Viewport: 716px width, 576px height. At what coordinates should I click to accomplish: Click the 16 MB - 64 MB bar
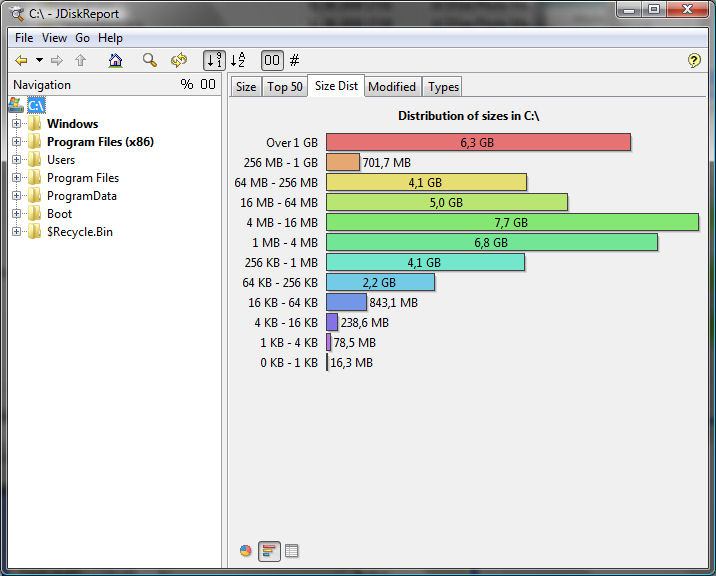447,202
